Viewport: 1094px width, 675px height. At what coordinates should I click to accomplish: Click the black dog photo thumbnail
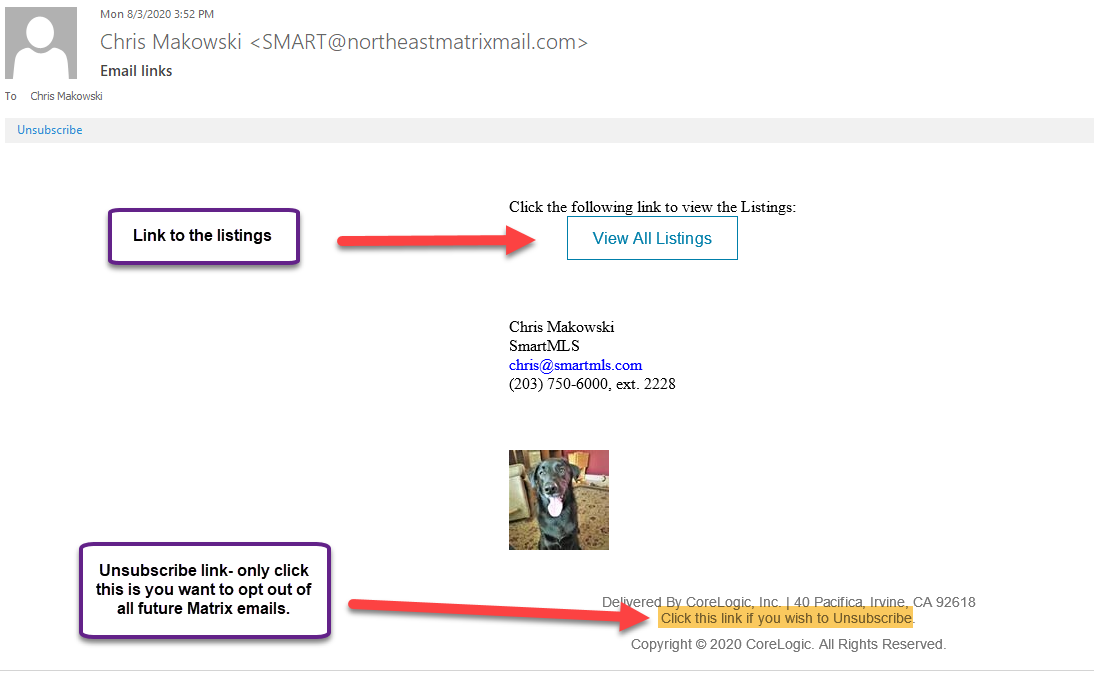coord(558,499)
